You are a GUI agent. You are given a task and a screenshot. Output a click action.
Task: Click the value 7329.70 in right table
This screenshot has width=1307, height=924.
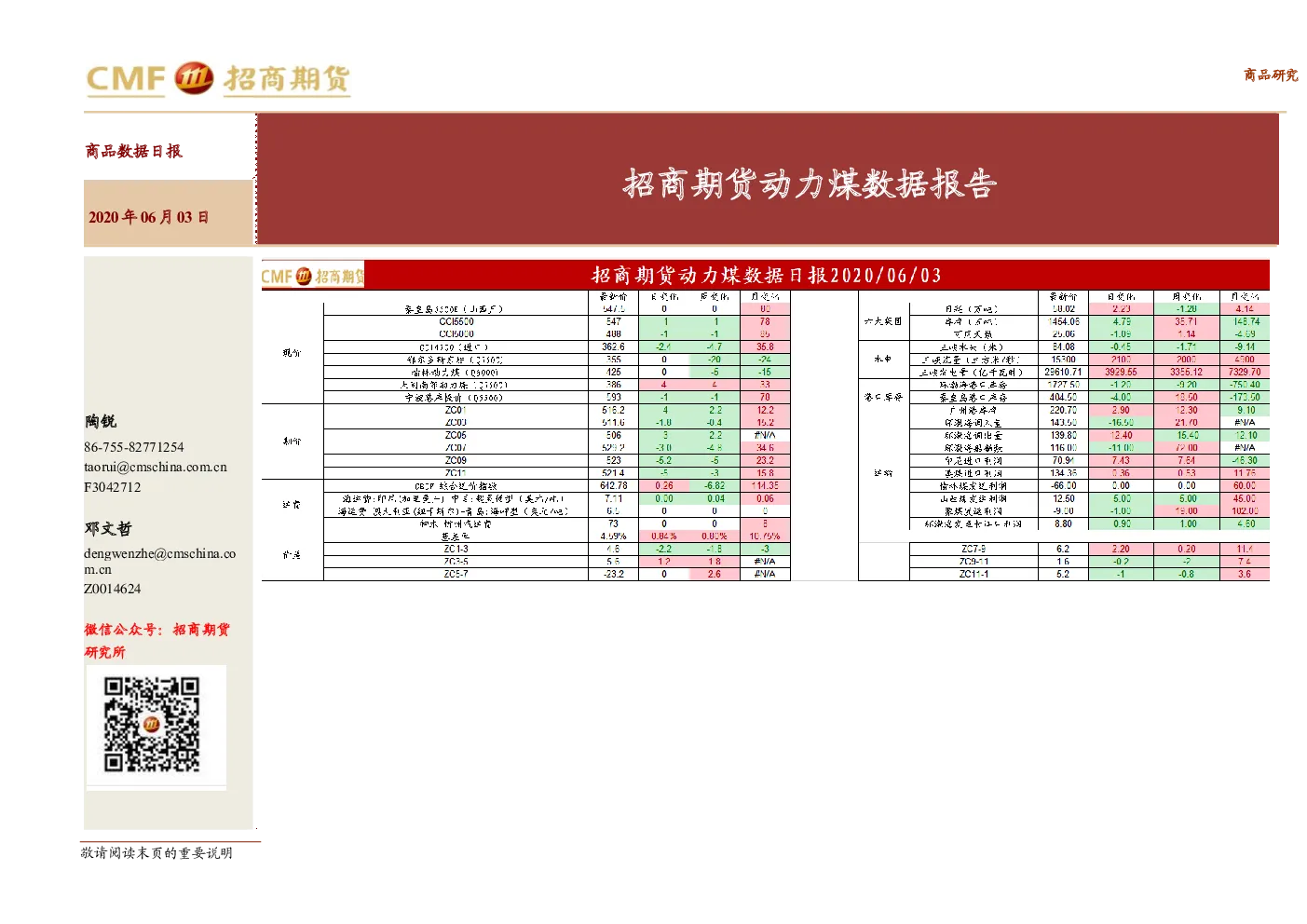pyautogui.click(x=1245, y=372)
